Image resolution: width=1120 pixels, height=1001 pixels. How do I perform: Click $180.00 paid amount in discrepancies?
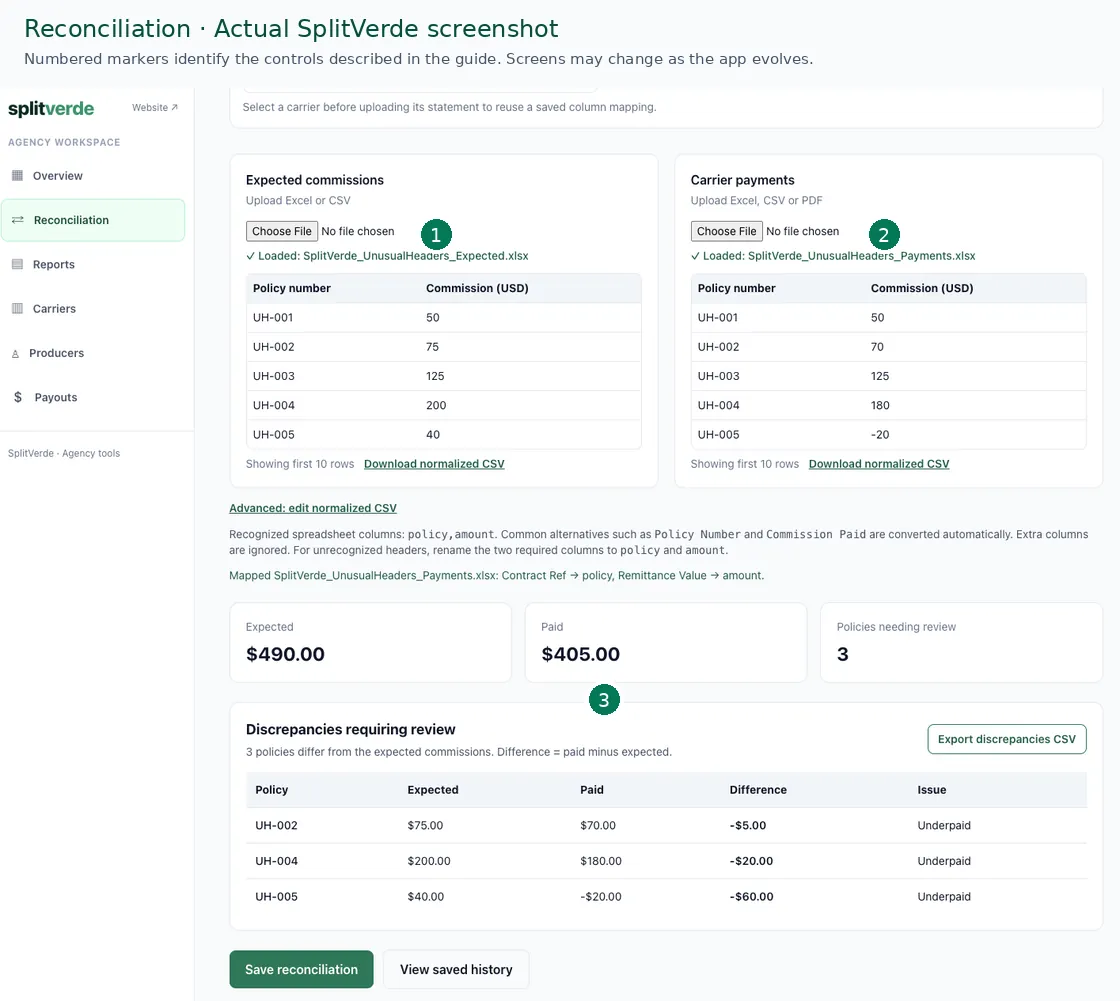601,861
